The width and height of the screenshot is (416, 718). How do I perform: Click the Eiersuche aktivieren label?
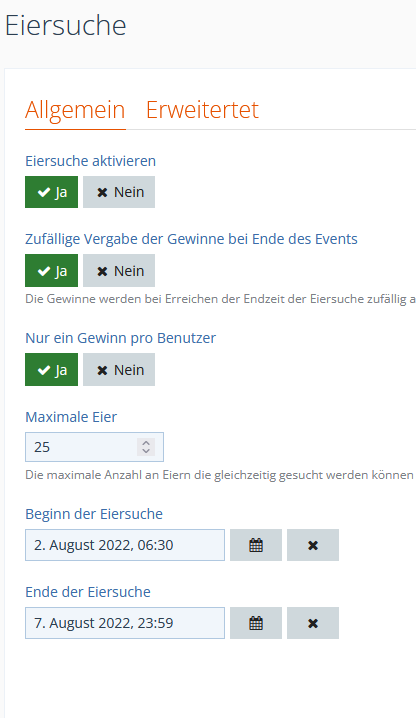coord(91,161)
